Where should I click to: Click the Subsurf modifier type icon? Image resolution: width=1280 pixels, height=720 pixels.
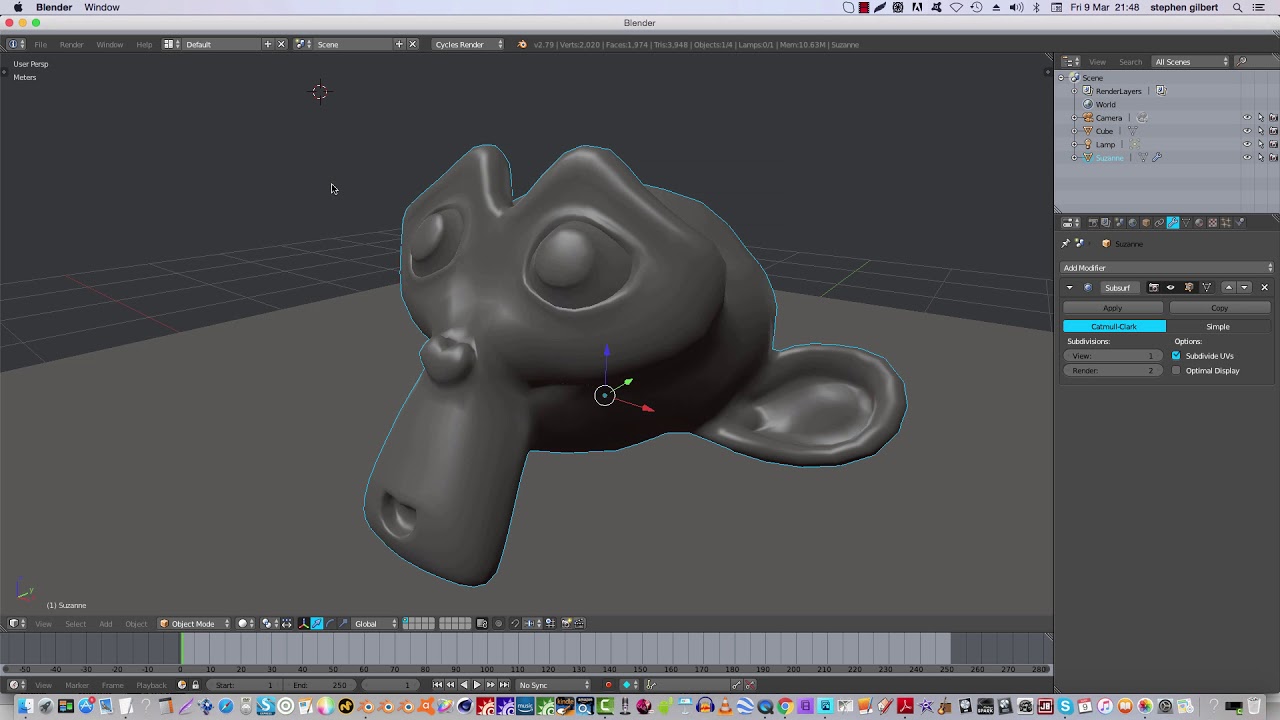[x=1088, y=287]
